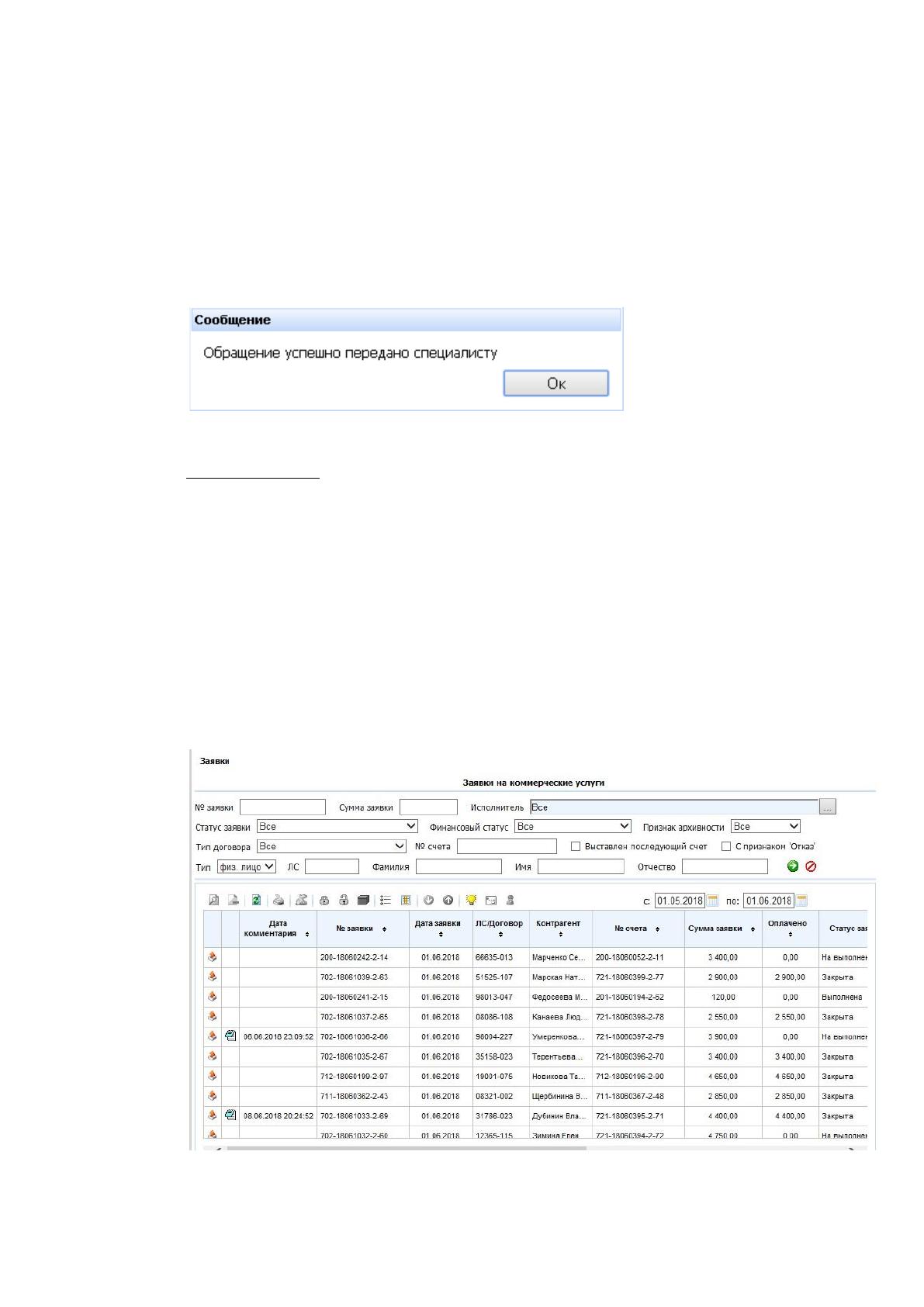Click the light bulb toolbar icon
This screenshot has height=1307, width=924.
coord(471,901)
